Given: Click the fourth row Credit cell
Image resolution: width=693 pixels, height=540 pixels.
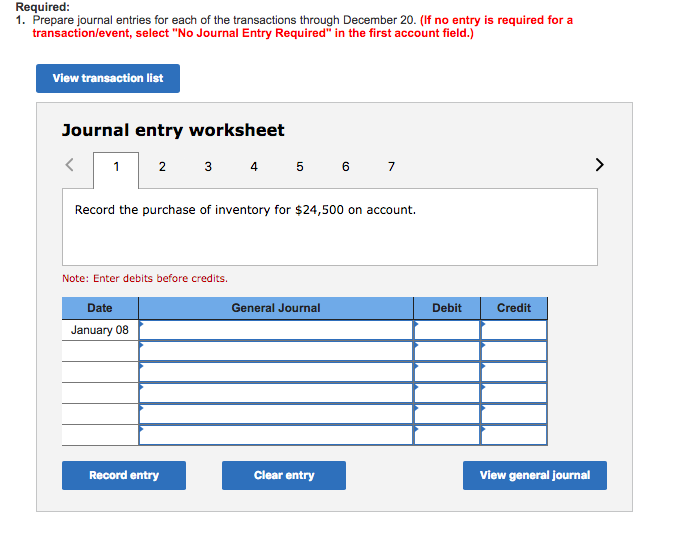Looking at the screenshot, I should [x=514, y=393].
